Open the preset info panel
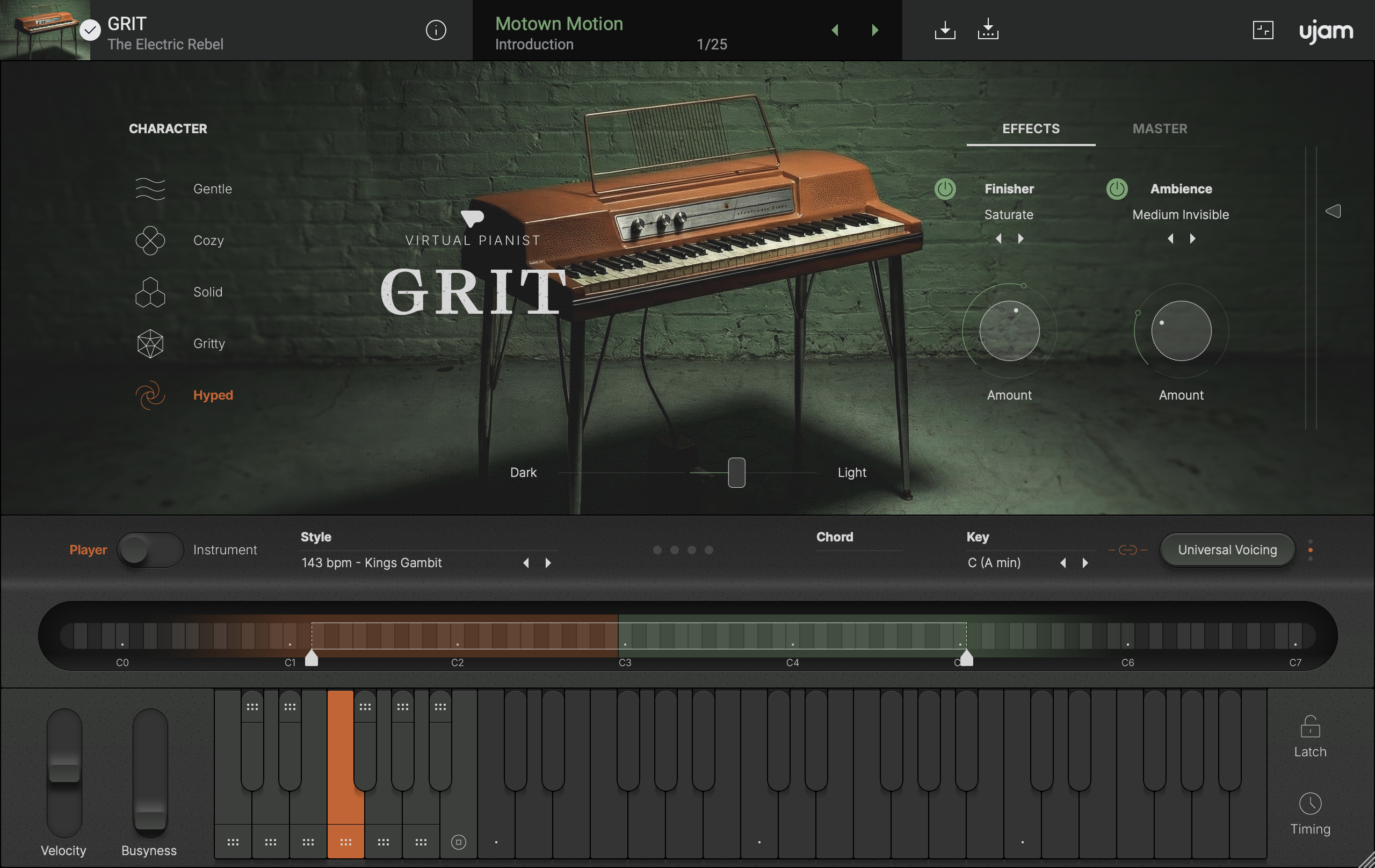Viewport: 1375px width, 868px height. click(x=436, y=30)
